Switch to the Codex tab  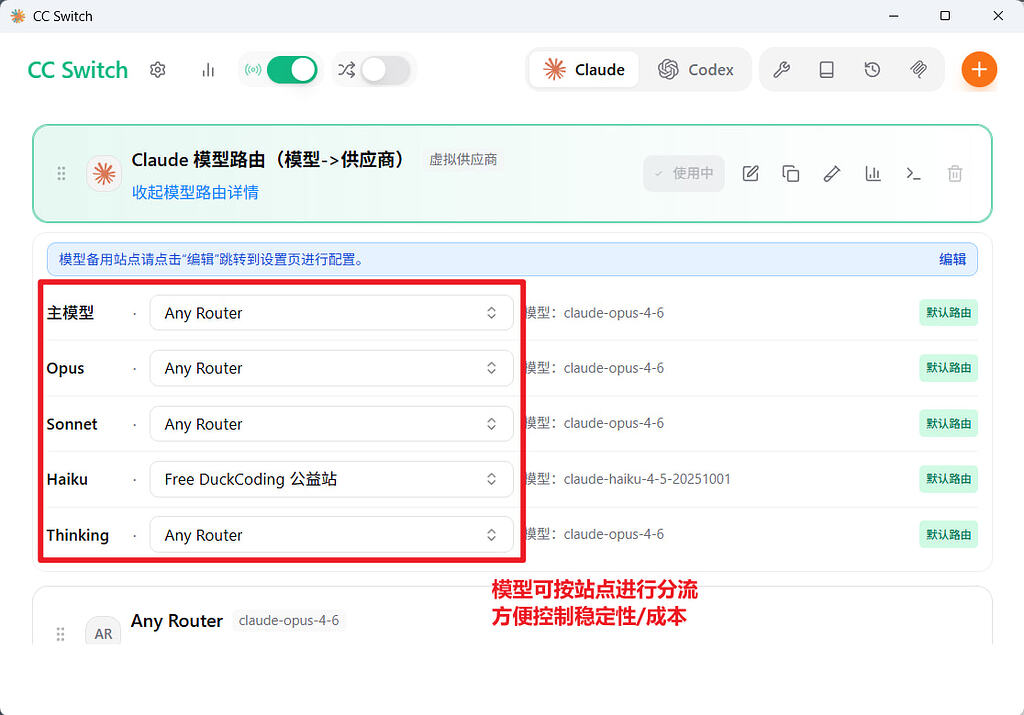pos(696,69)
